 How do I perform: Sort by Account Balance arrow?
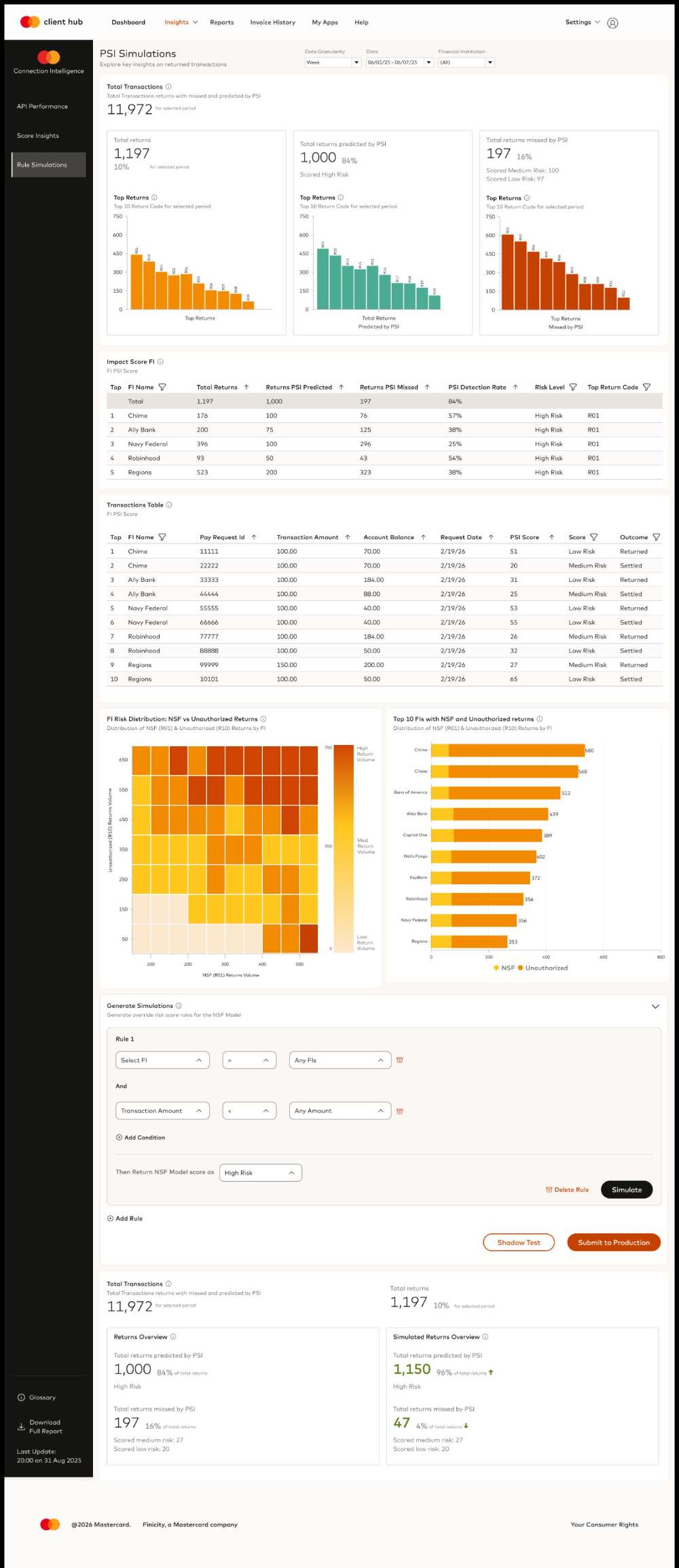tap(423, 537)
